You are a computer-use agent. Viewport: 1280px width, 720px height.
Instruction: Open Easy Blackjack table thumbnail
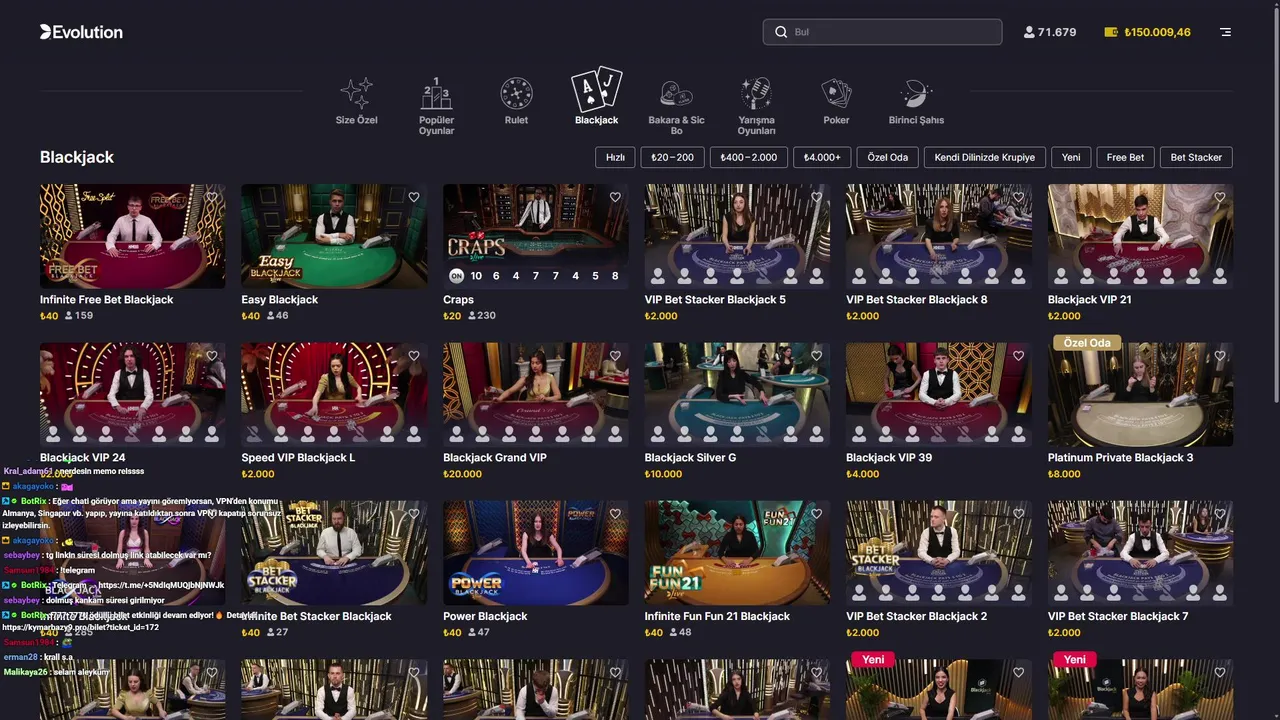click(x=334, y=236)
